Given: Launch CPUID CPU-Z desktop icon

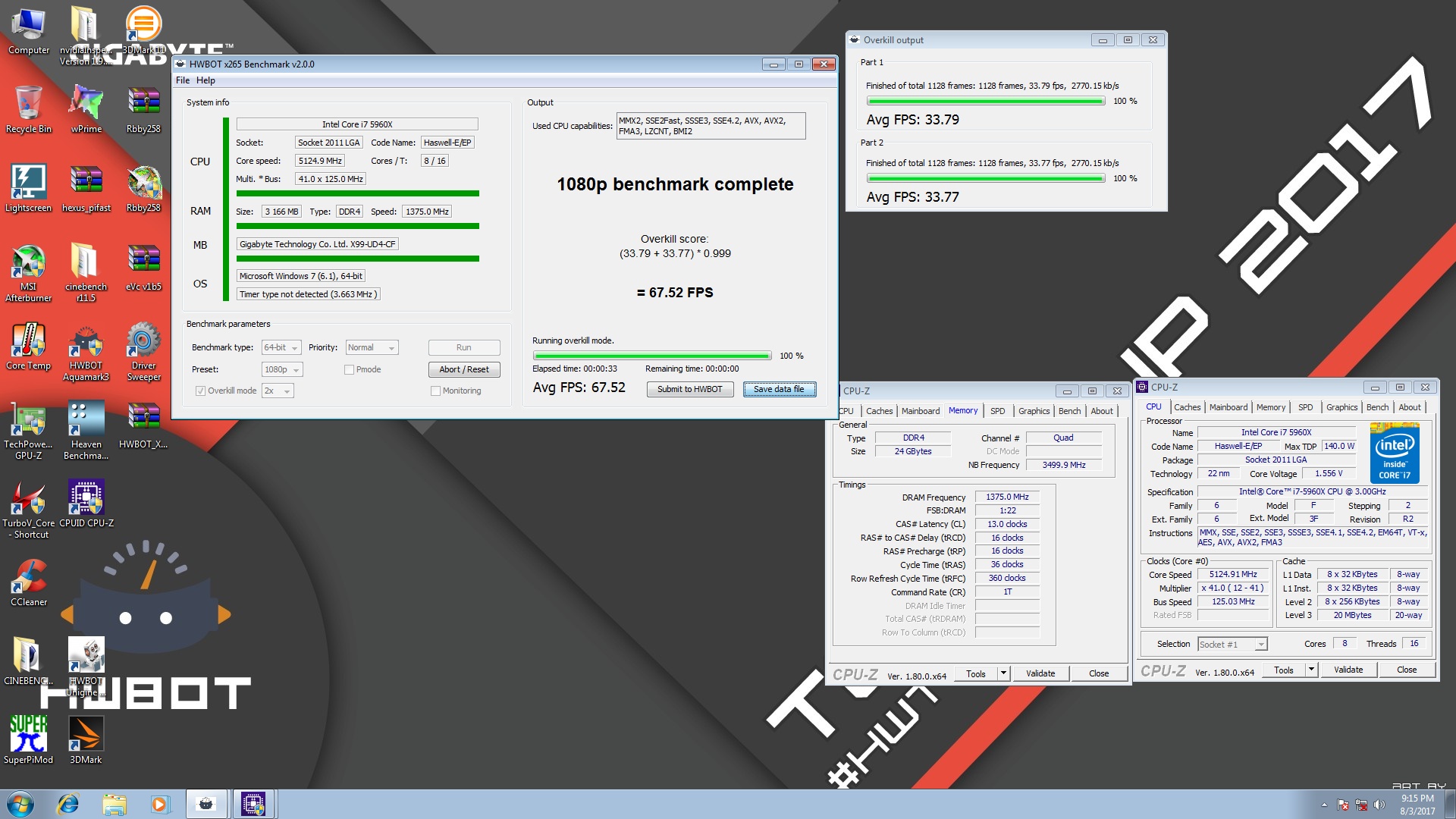Looking at the screenshot, I should tap(86, 504).
